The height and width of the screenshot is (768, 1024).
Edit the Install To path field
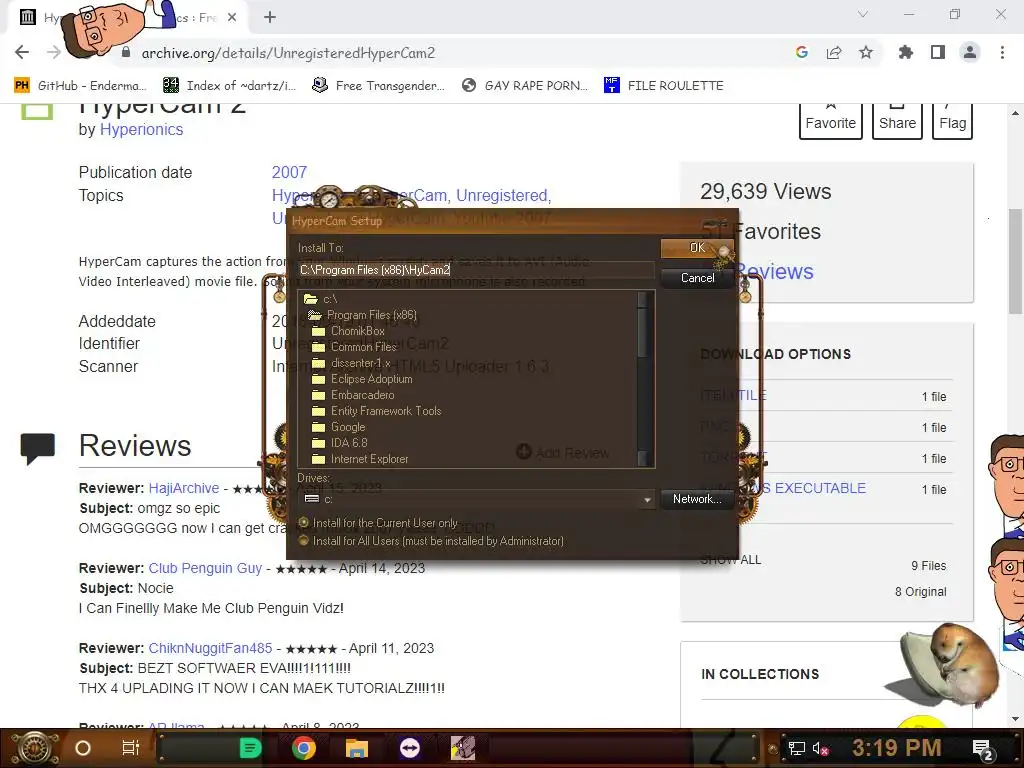point(476,270)
